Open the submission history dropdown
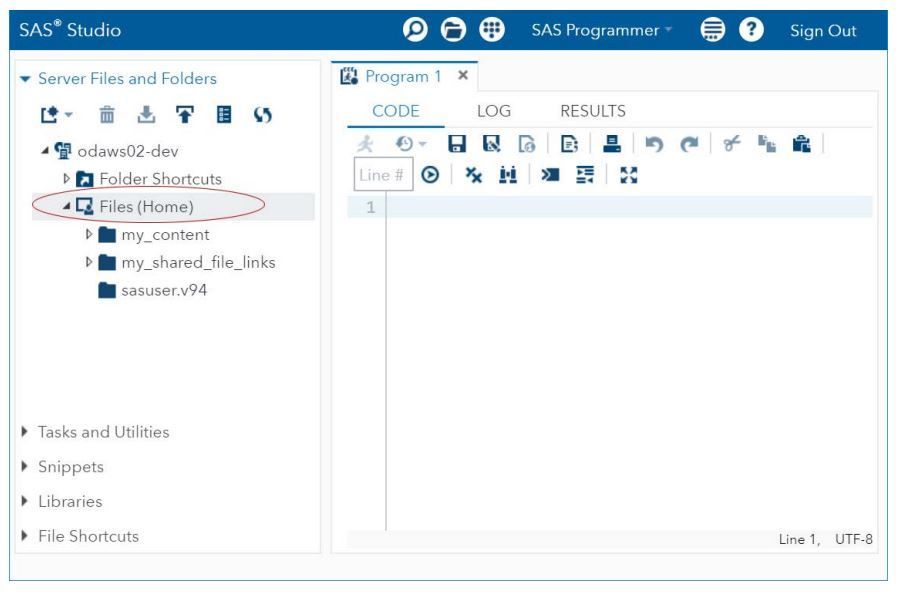Screen dimensions: 903x598 tap(411, 143)
